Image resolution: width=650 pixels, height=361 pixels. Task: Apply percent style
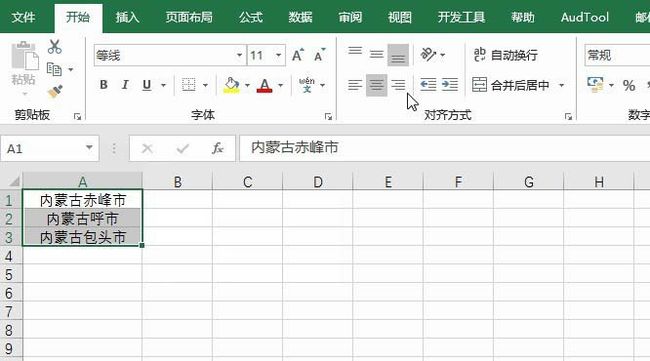point(629,85)
